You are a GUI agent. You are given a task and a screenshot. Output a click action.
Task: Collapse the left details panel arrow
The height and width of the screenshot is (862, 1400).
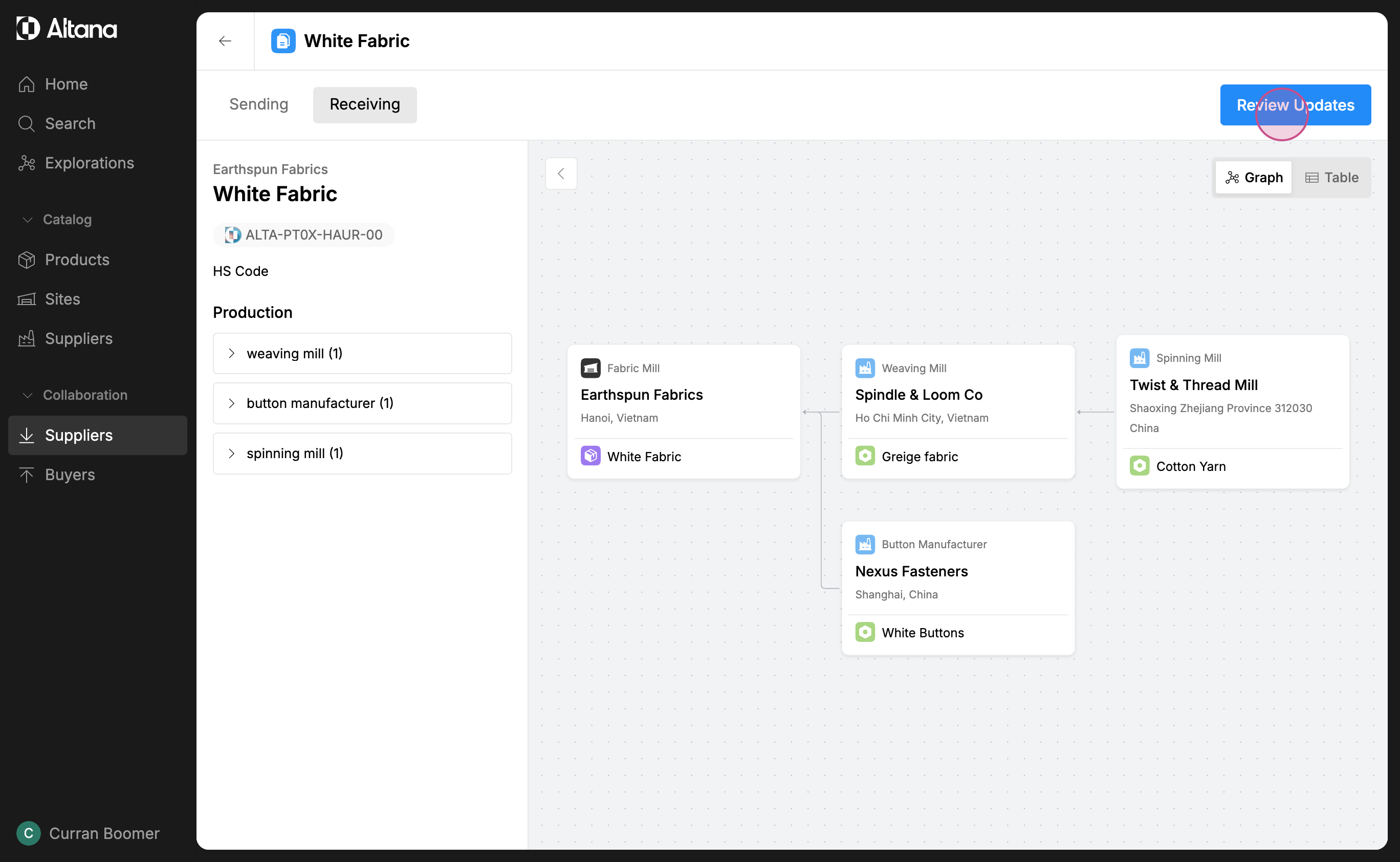(x=561, y=174)
